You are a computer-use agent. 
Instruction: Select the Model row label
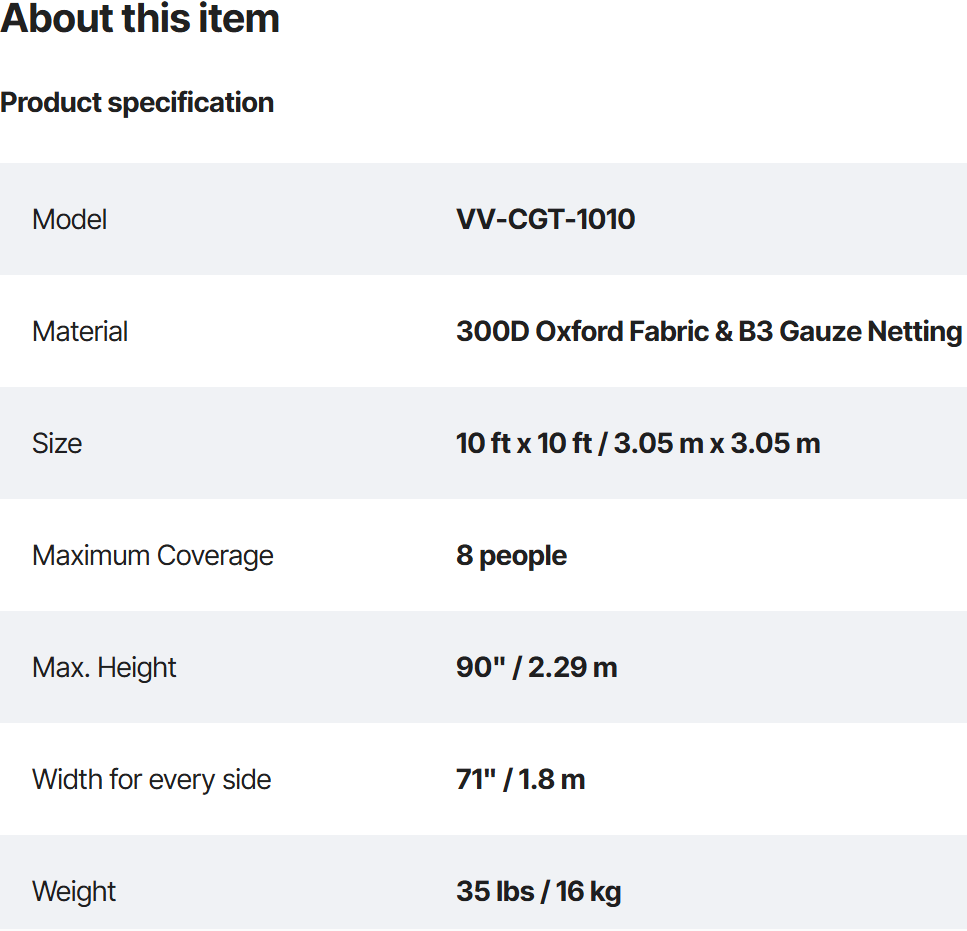(70, 220)
